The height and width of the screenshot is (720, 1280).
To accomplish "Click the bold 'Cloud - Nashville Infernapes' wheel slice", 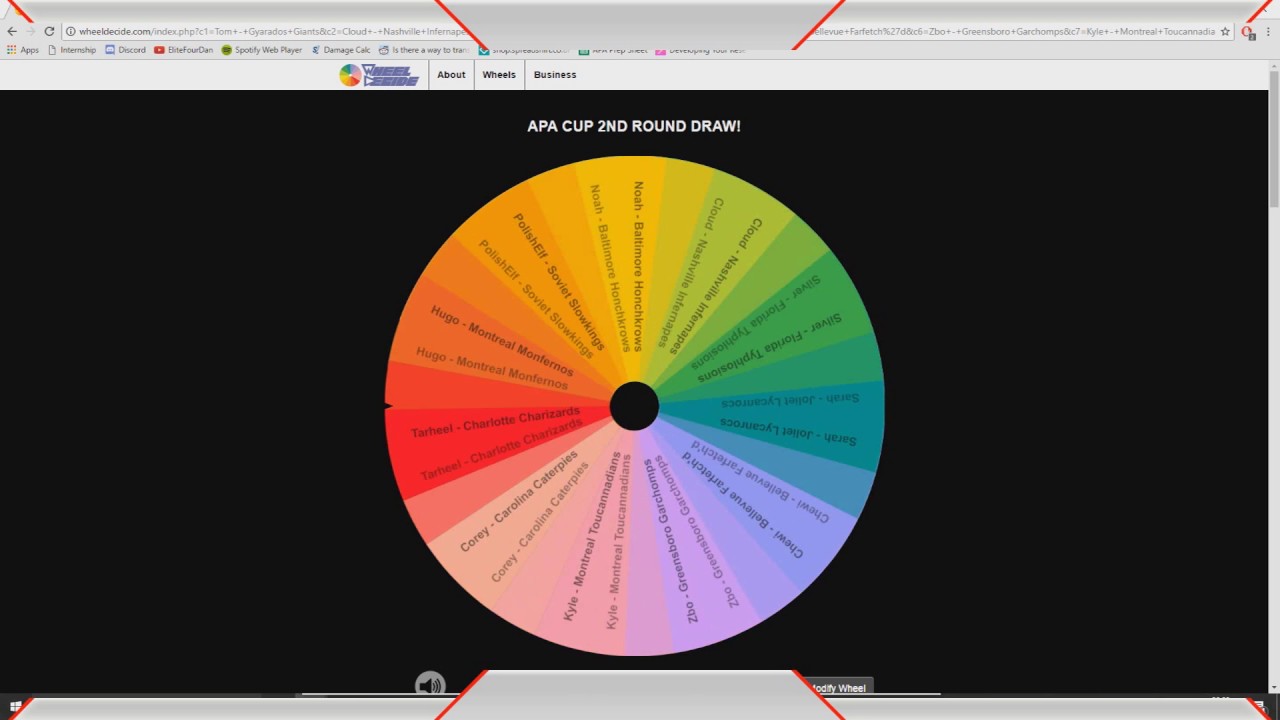I will 718,285.
